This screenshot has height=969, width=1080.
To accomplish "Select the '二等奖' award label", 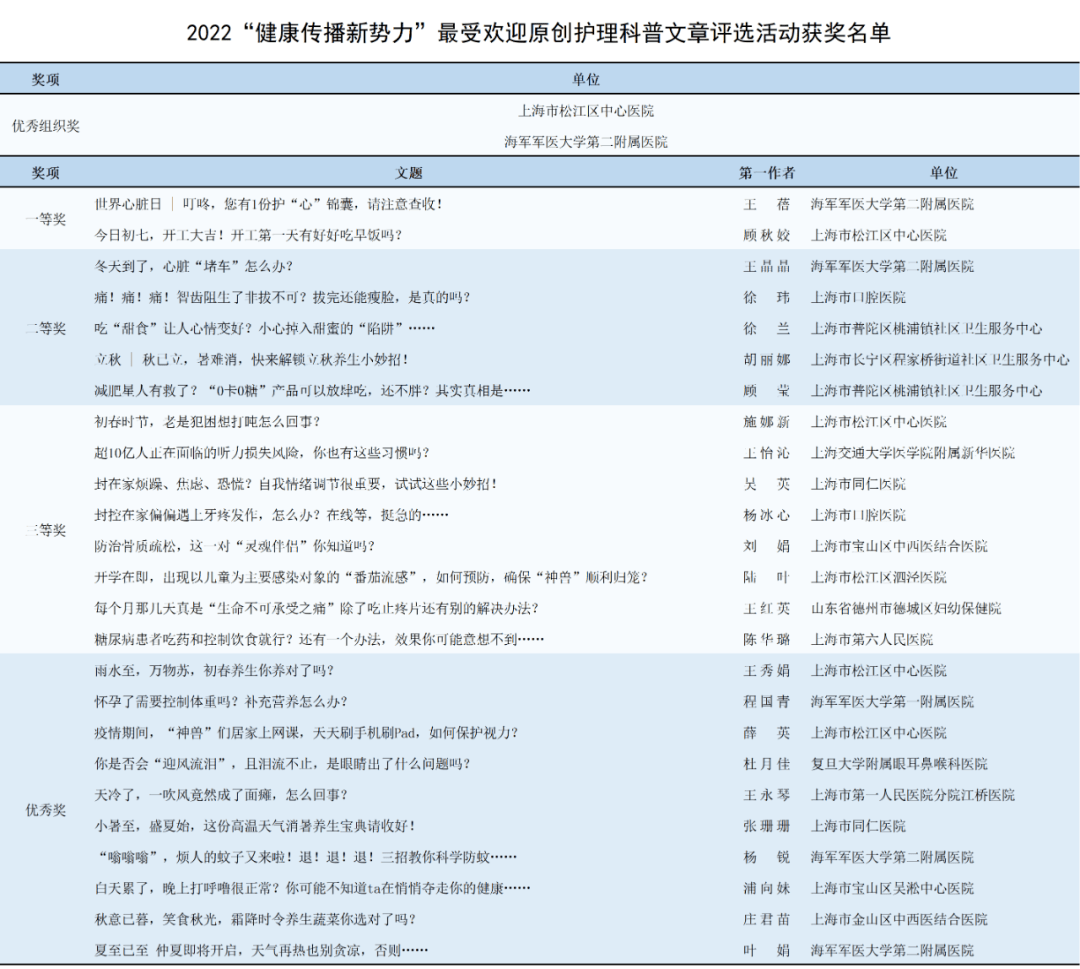I will pyautogui.click(x=45, y=329).
